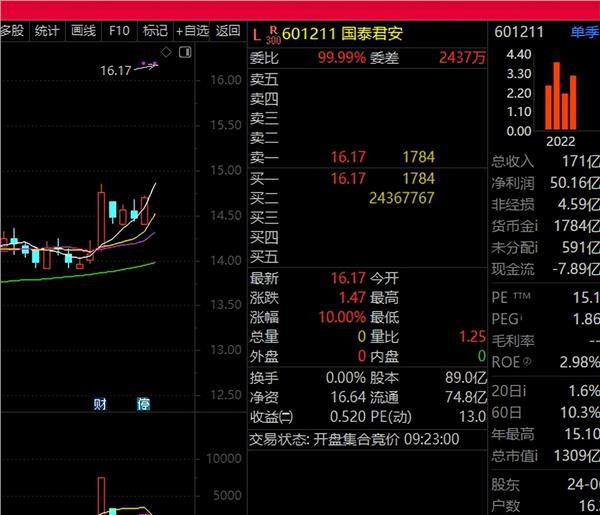600x515 pixels.
Task: Click the 标记 mark button
Action: pyautogui.click(x=155, y=31)
